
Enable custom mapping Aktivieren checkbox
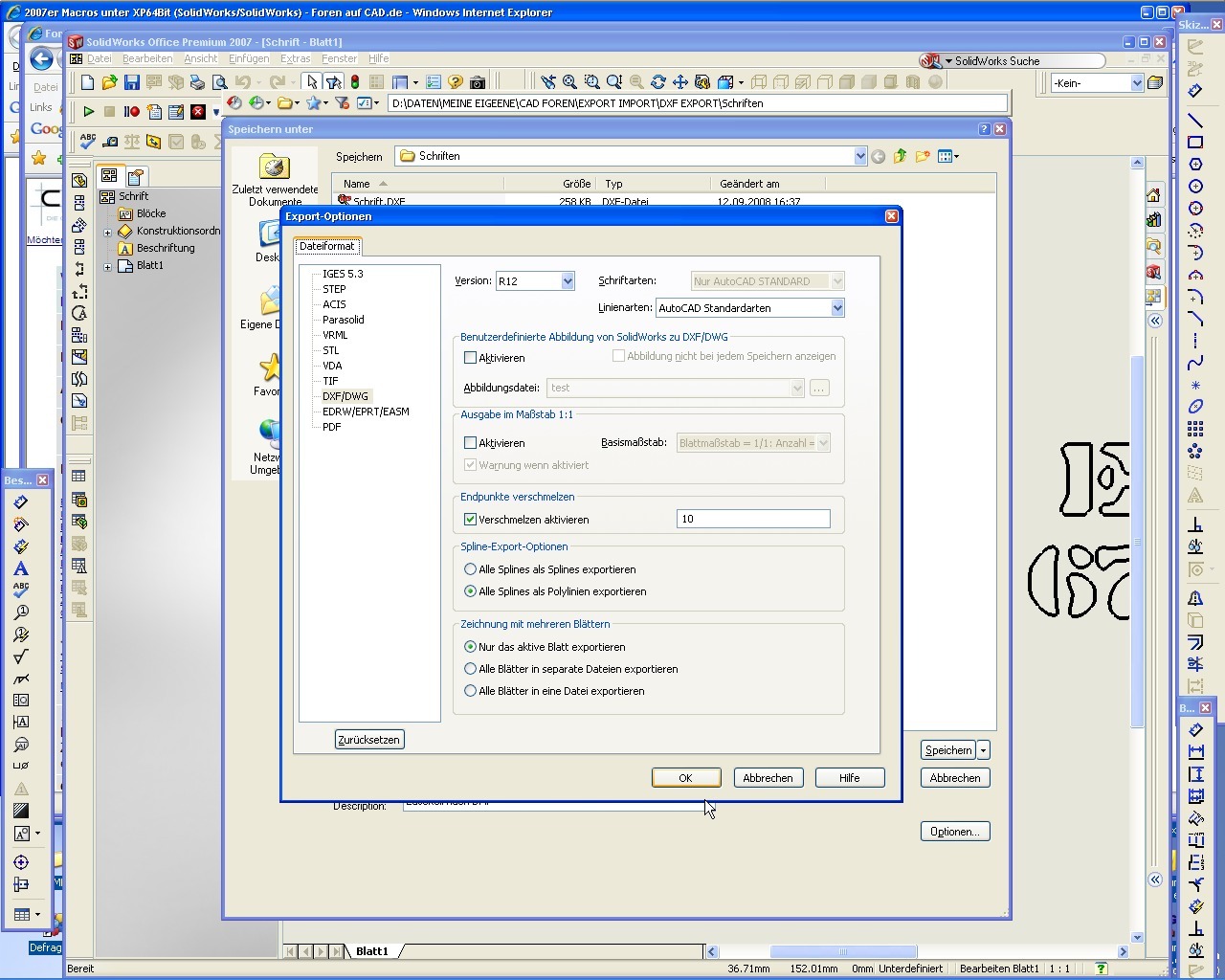[470, 358]
